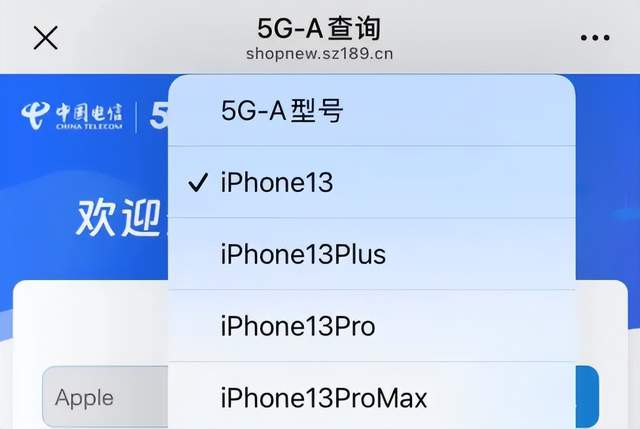
Task: Open the three-dot more options menu
Action: tap(595, 38)
